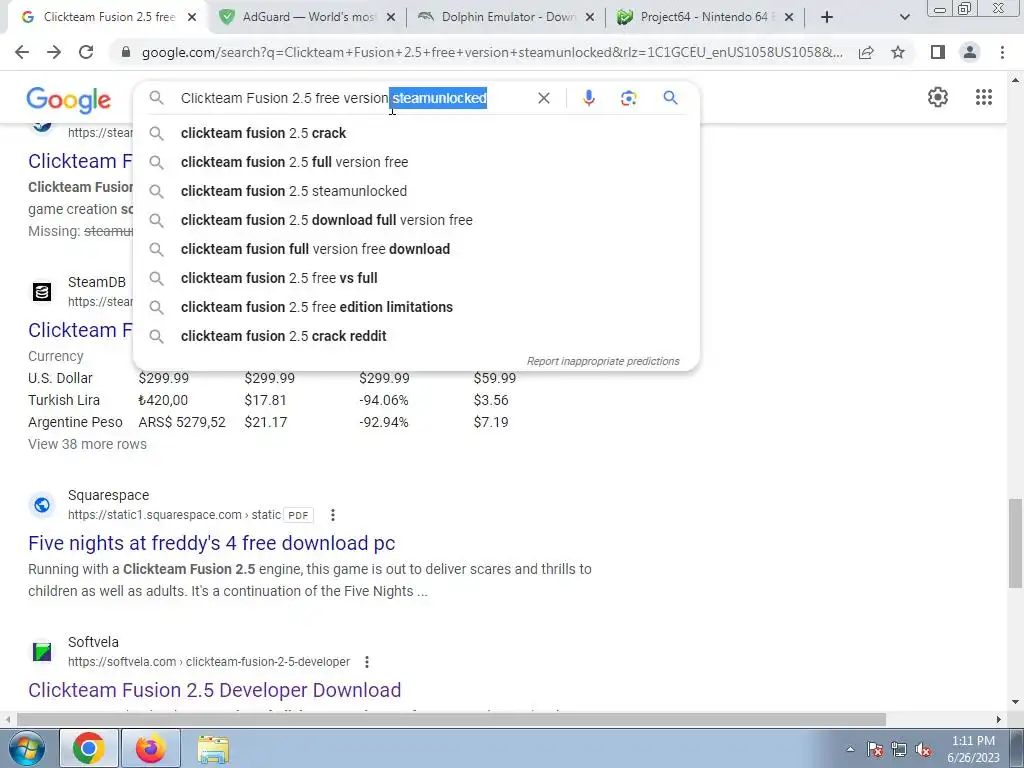1024x768 pixels.
Task: Click the Squarespace globe favicon
Action: point(42,505)
